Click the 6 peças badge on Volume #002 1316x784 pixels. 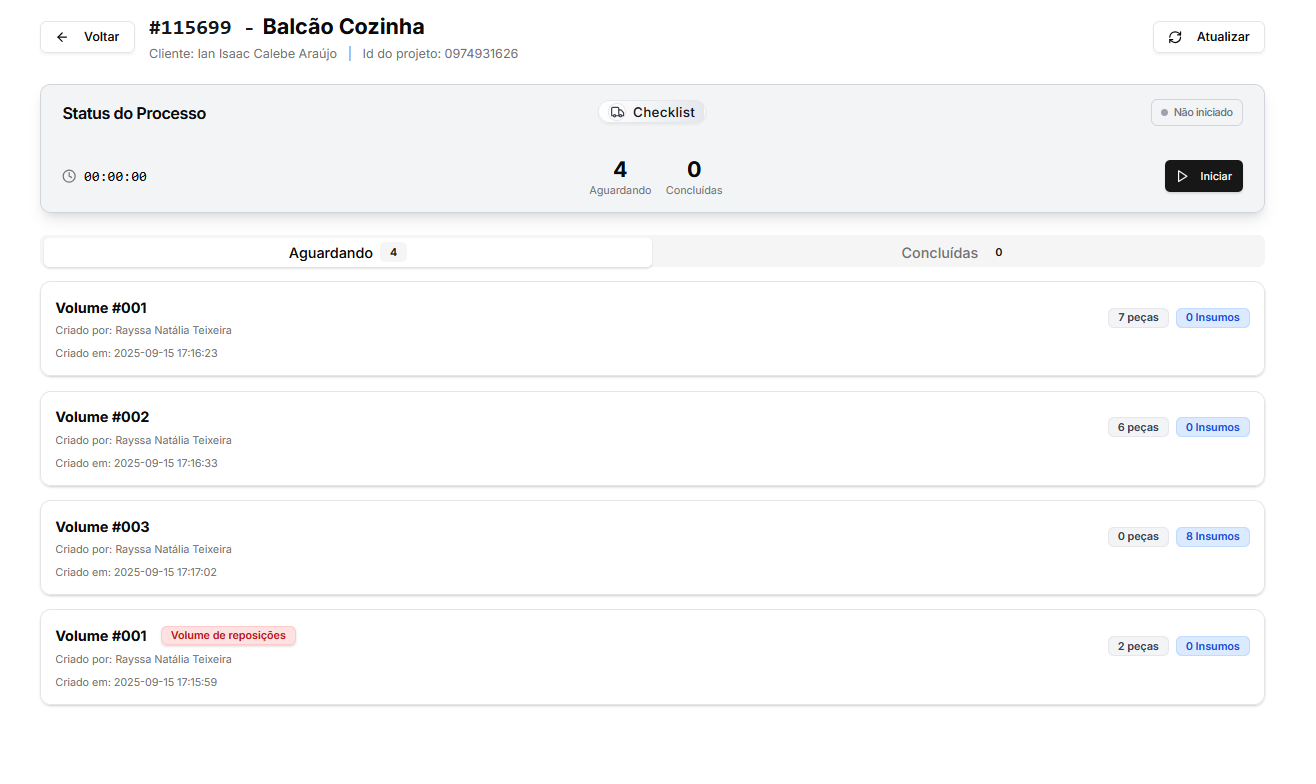1138,428
